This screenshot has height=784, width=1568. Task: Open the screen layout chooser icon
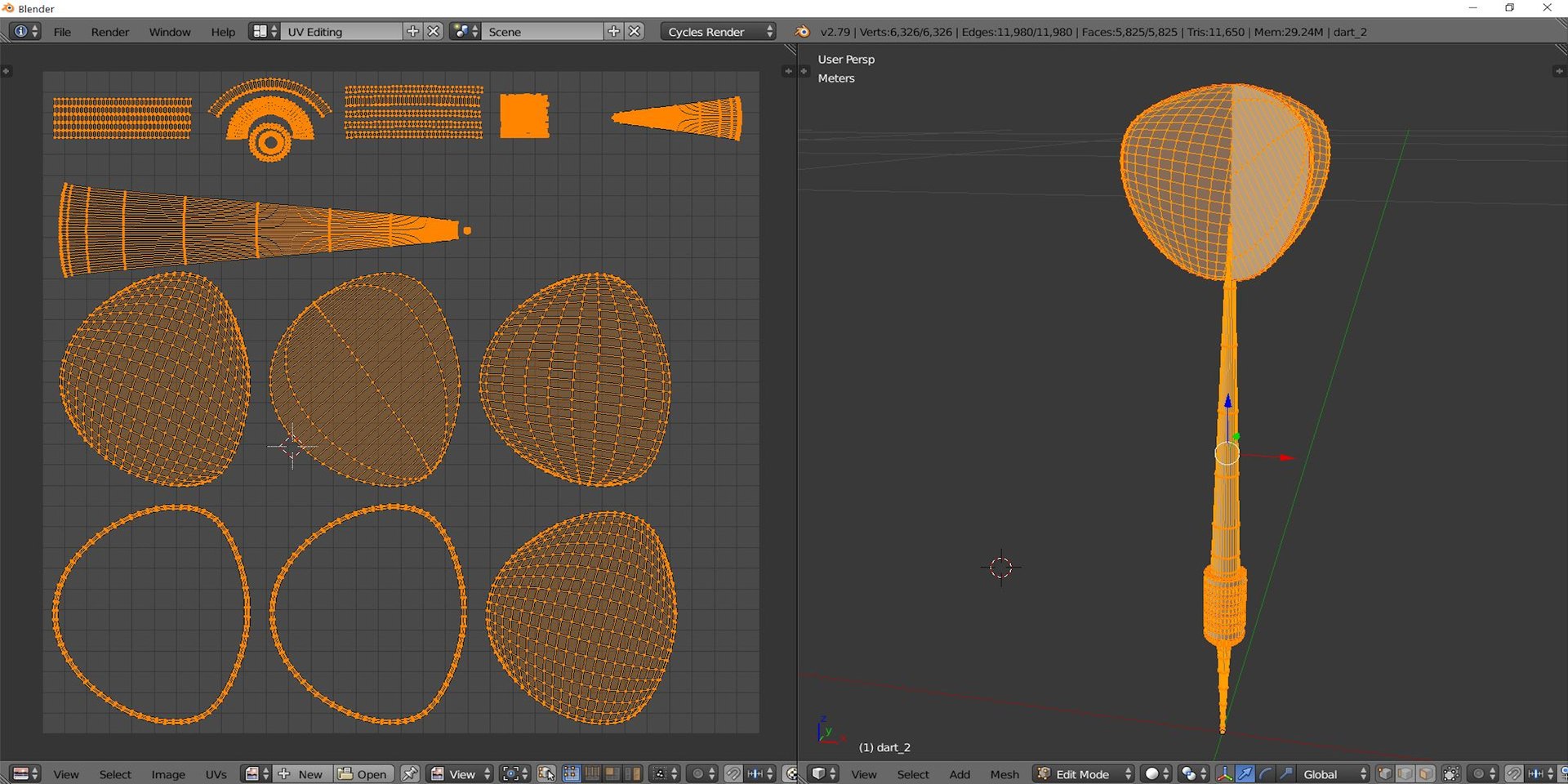[265, 31]
